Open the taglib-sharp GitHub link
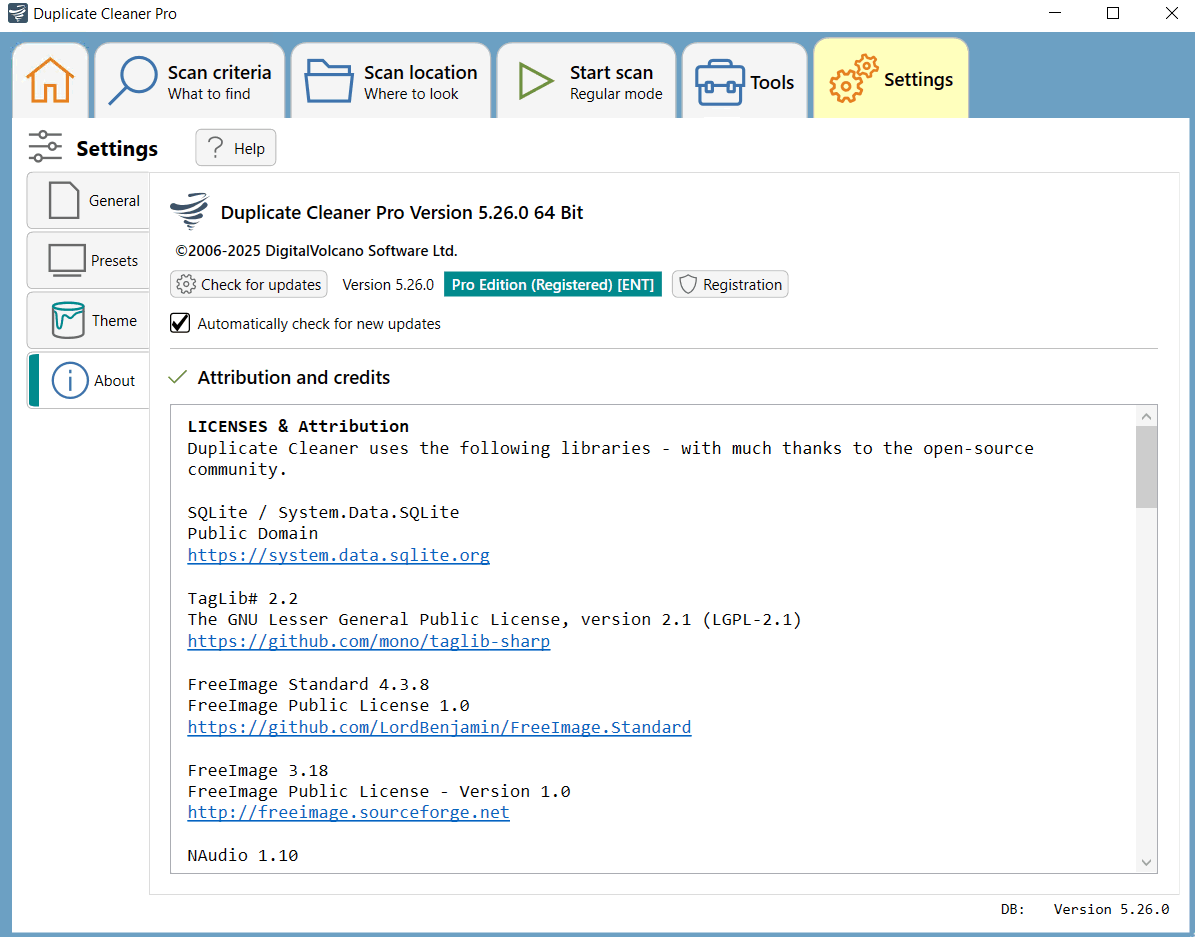This screenshot has width=1195, height=937. 369,641
